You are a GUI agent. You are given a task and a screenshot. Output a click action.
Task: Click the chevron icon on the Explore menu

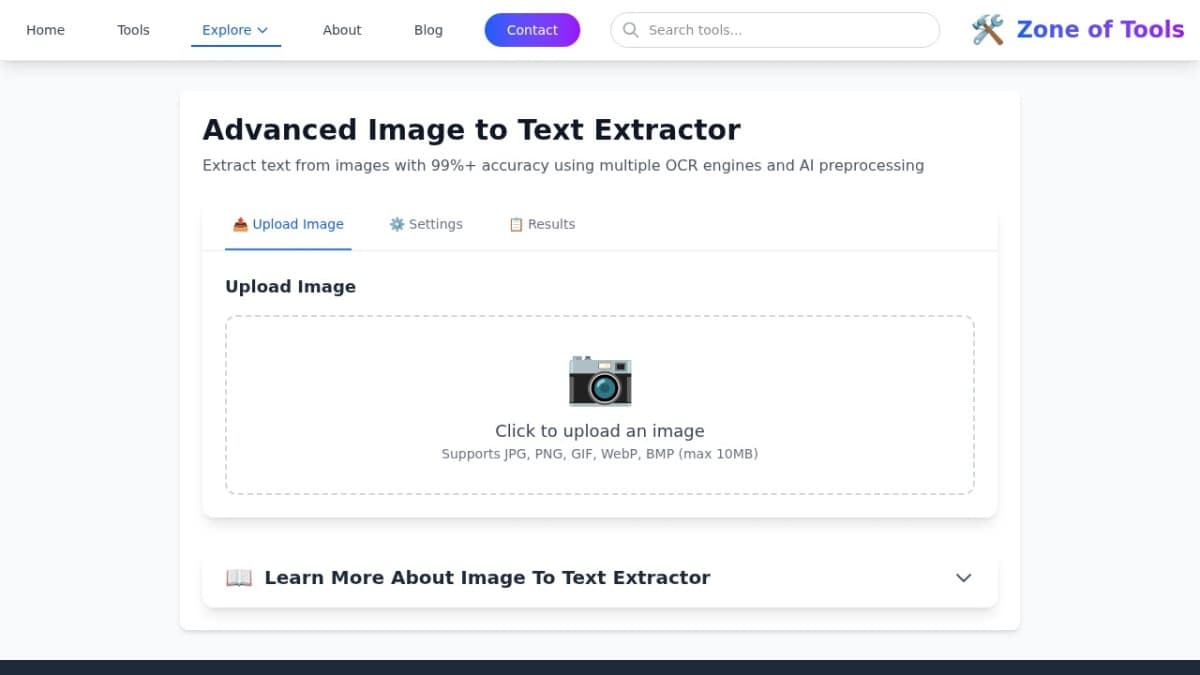tap(264, 30)
